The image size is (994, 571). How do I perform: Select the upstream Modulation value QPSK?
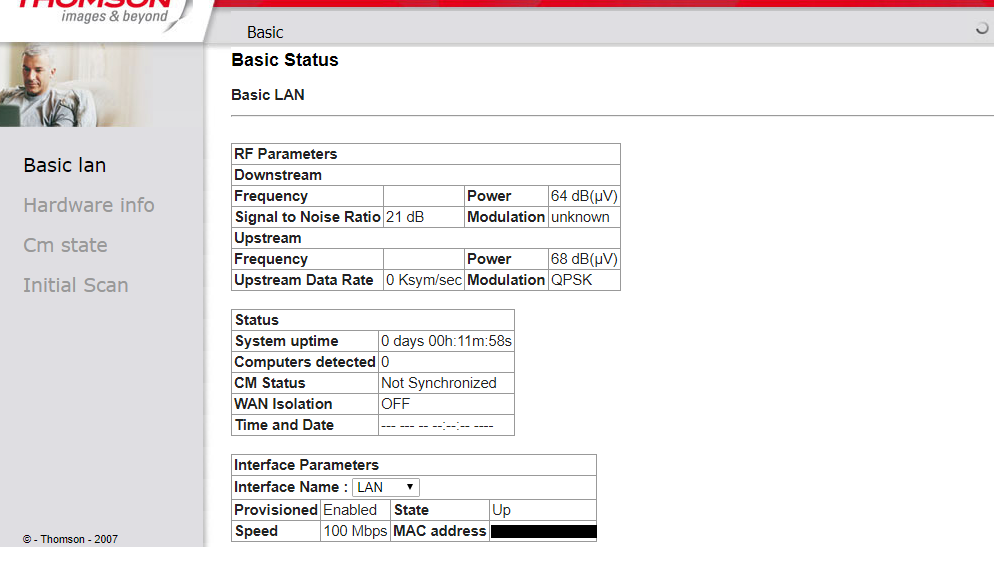(571, 280)
